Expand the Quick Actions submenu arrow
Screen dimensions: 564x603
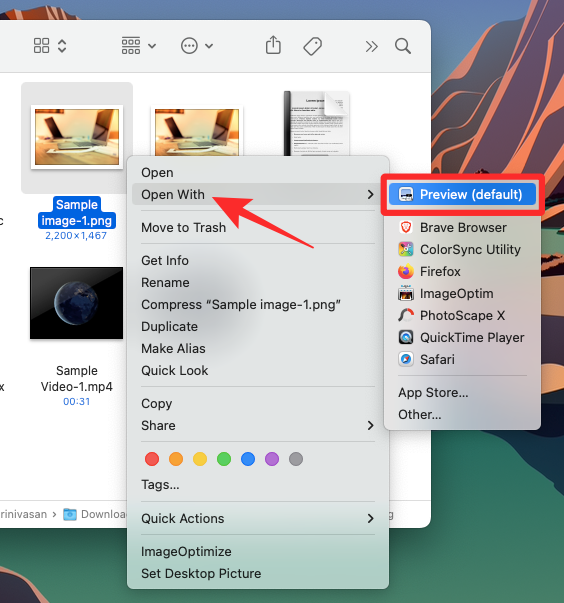pyautogui.click(x=370, y=518)
